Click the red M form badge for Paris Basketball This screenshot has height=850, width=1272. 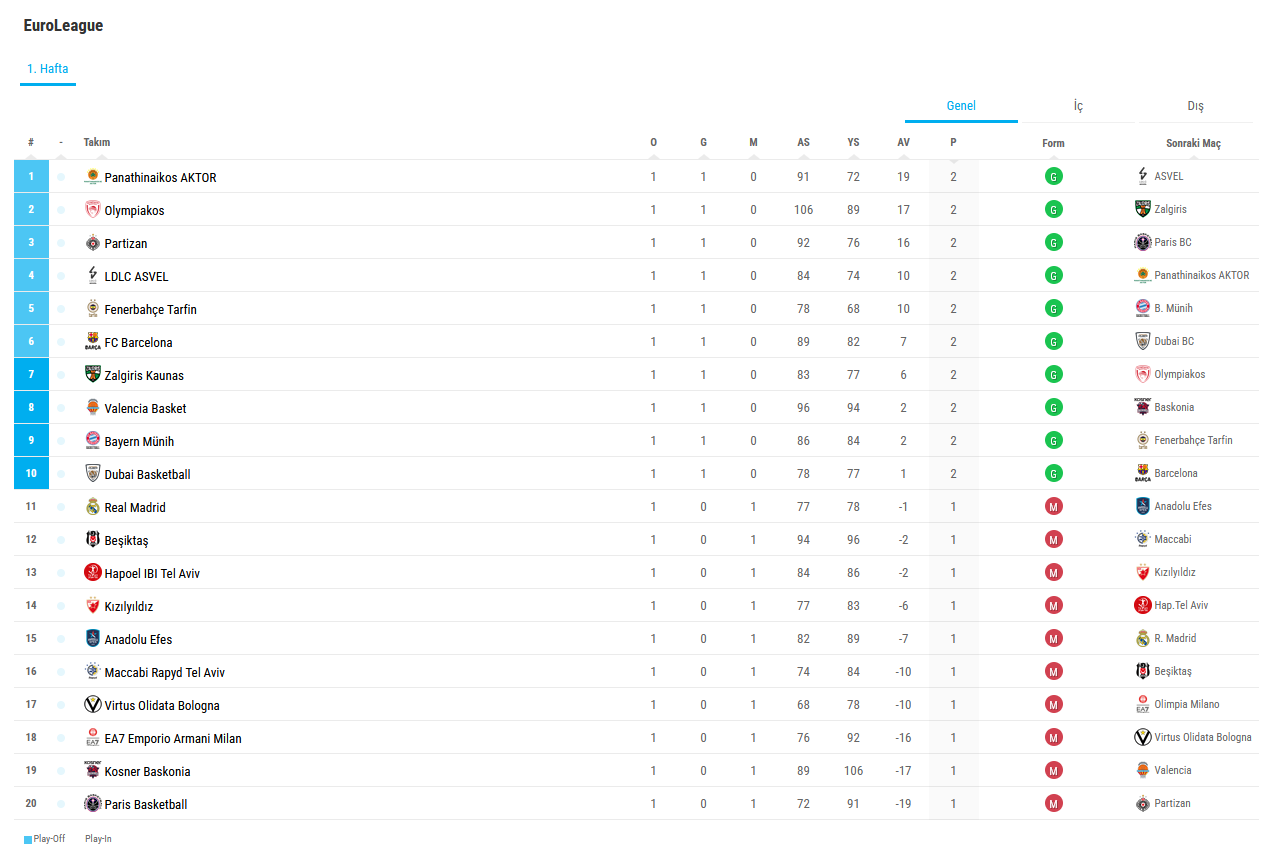click(1053, 803)
